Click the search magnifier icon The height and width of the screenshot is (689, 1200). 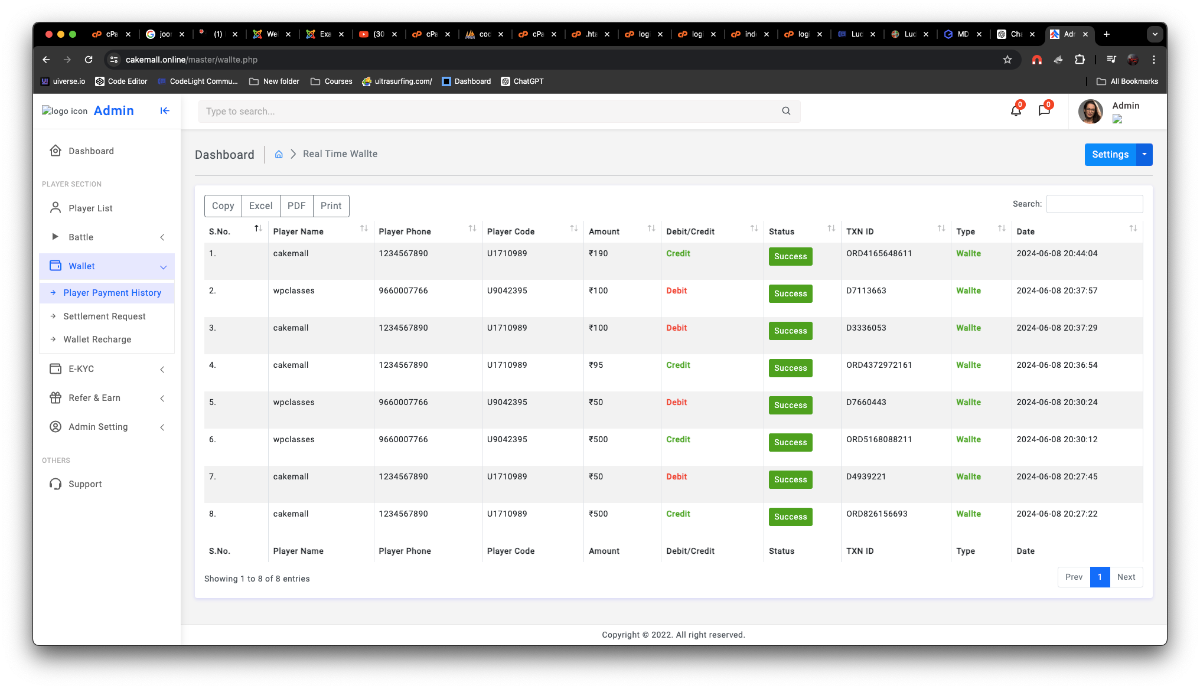[786, 112]
